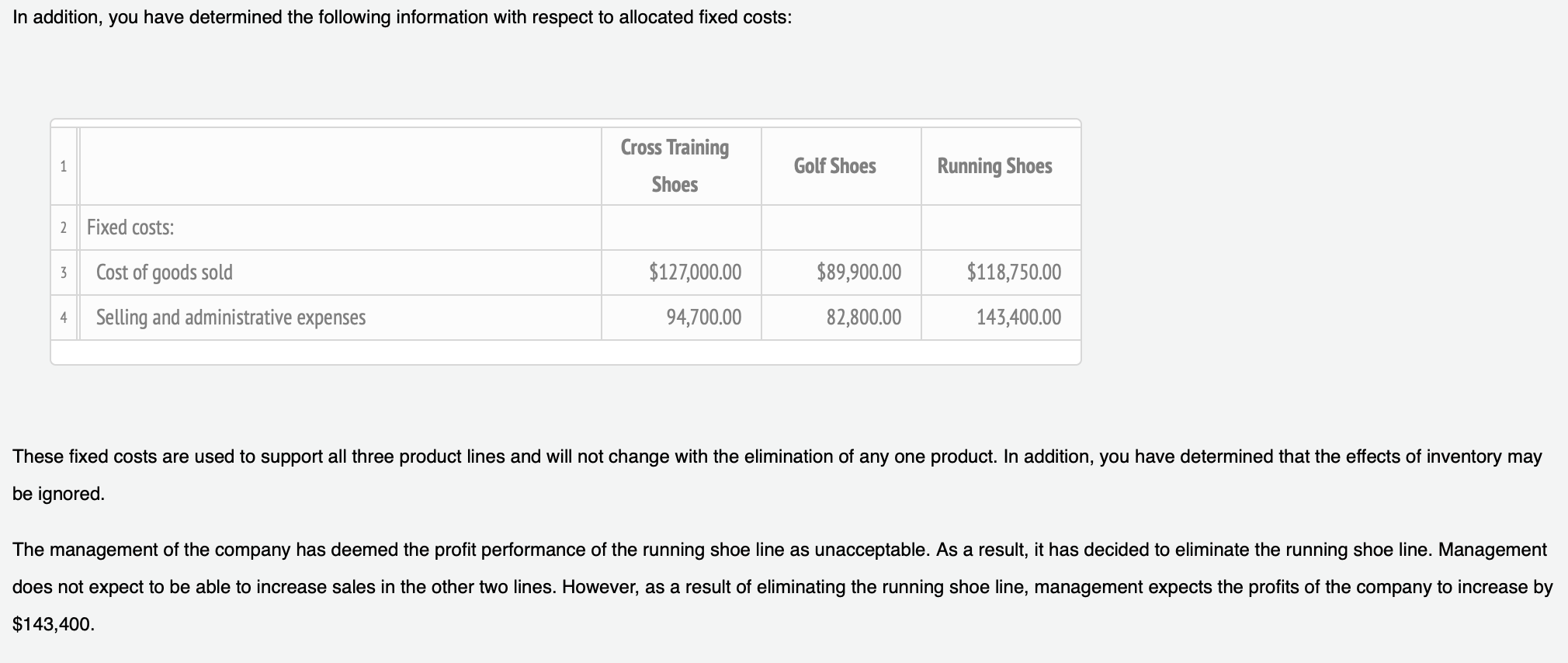Click the 'Selling and administrative expenses' row label
The width and height of the screenshot is (1568, 663).
(231, 318)
